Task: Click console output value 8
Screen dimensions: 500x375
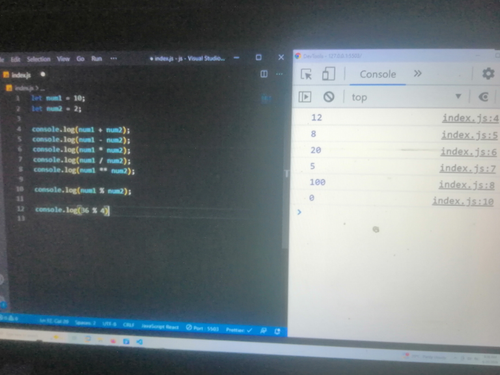Action: pos(313,134)
